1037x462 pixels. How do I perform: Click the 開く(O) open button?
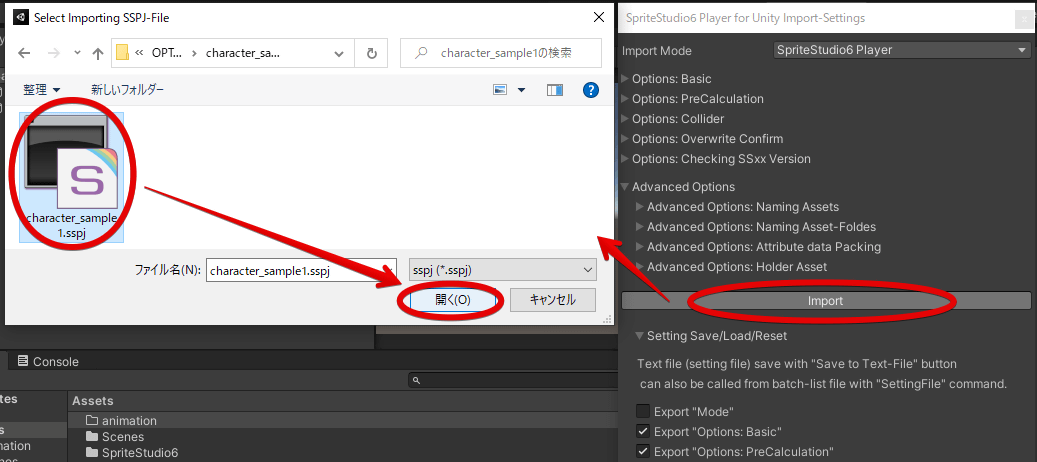click(453, 299)
